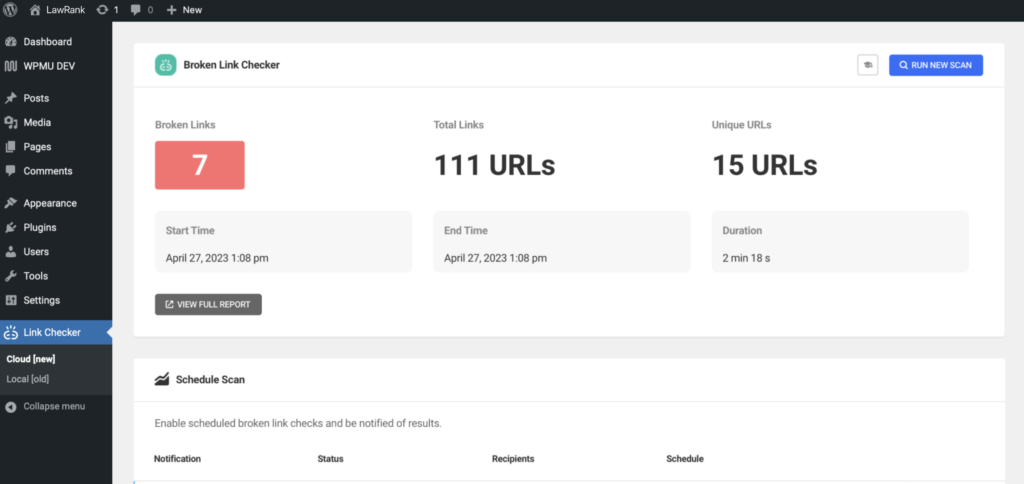The height and width of the screenshot is (484, 1024).
Task: Click the plus New icon
Action: 172,10
